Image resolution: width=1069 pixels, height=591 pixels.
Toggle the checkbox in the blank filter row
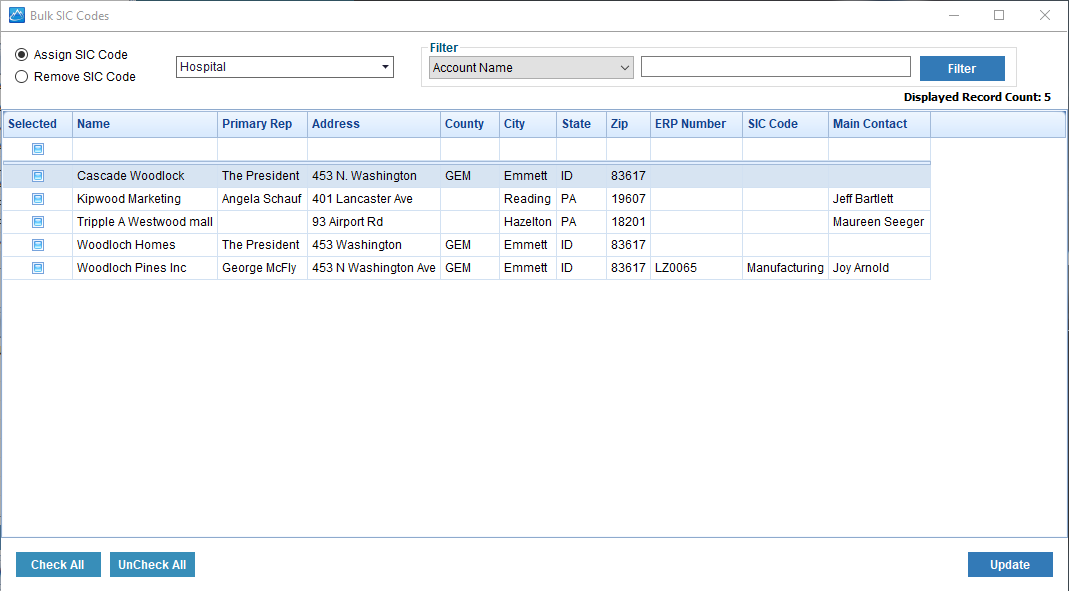click(38, 149)
